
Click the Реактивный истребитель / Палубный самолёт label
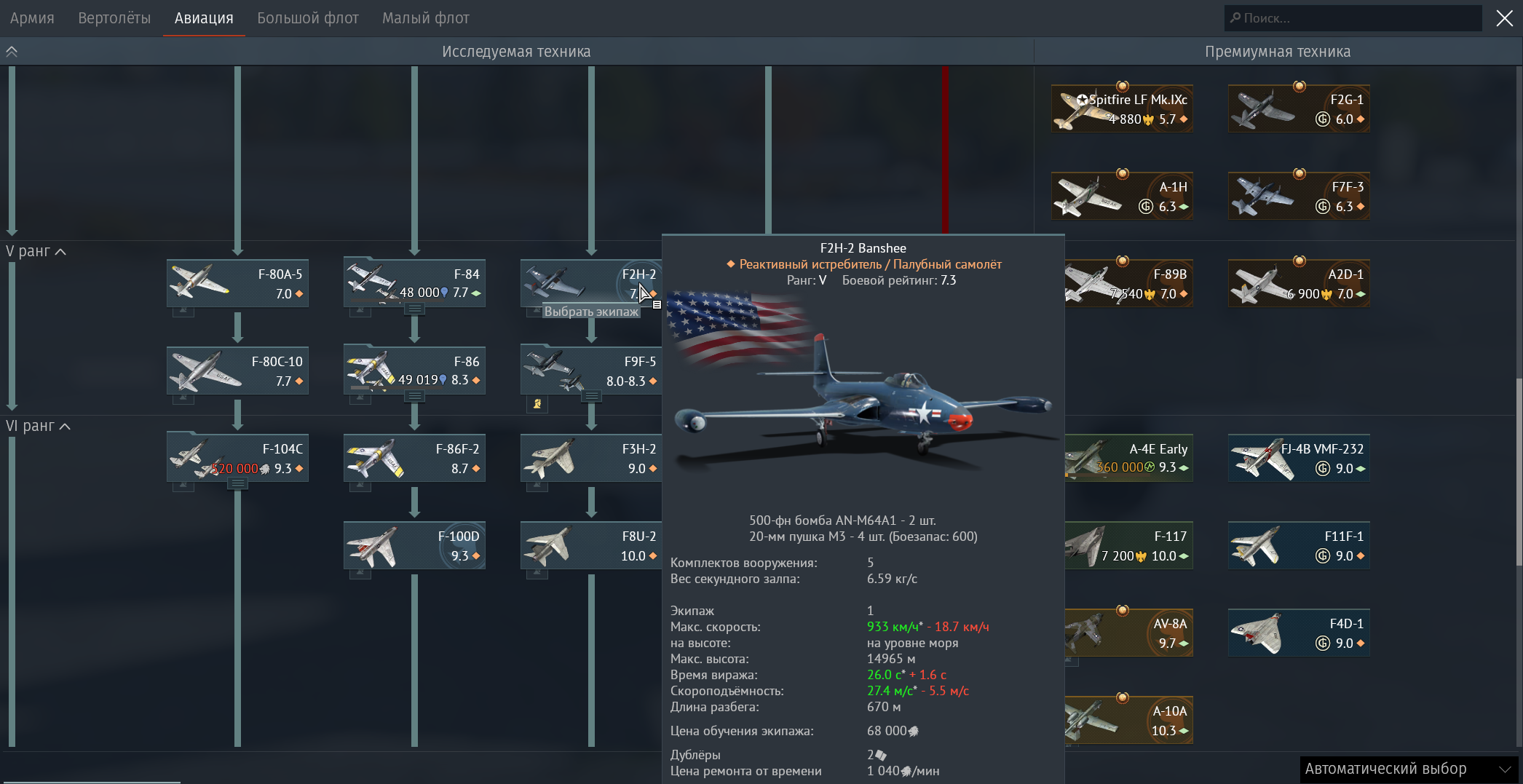point(870,264)
